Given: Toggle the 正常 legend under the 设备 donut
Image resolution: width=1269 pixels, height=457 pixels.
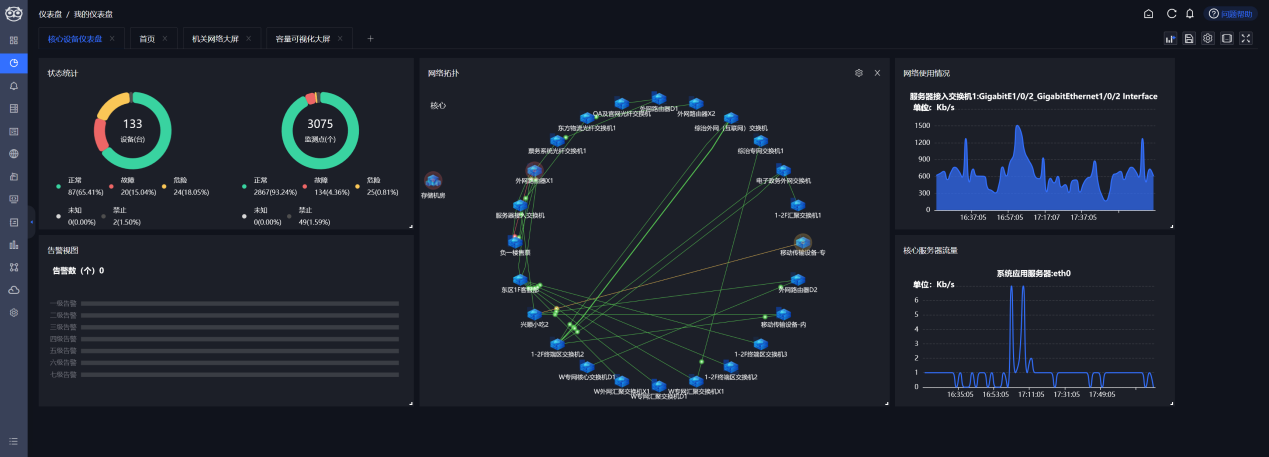Looking at the screenshot, I should click(76, 180).
